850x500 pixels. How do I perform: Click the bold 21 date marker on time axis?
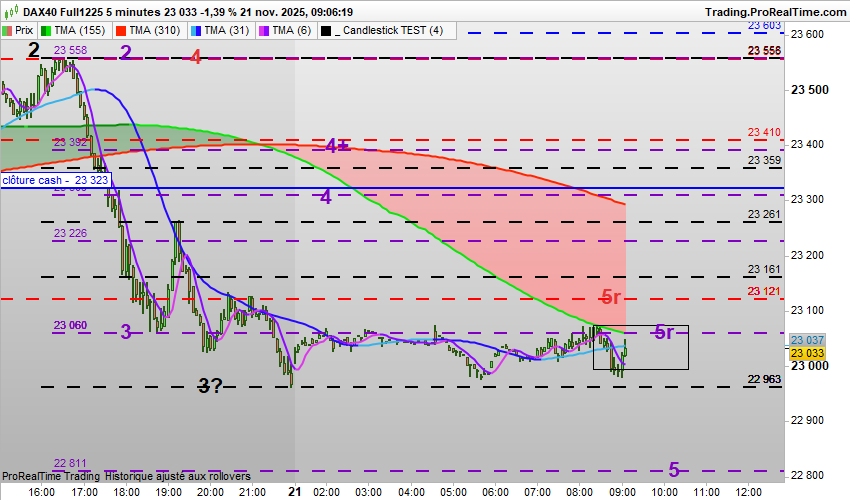pos(294,492)
